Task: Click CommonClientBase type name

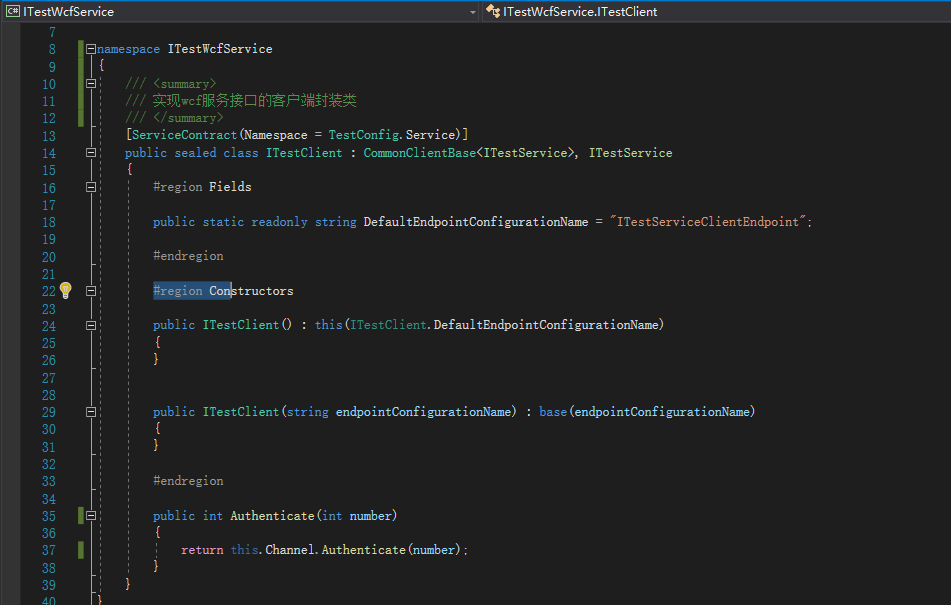Action: pos(420,153)
